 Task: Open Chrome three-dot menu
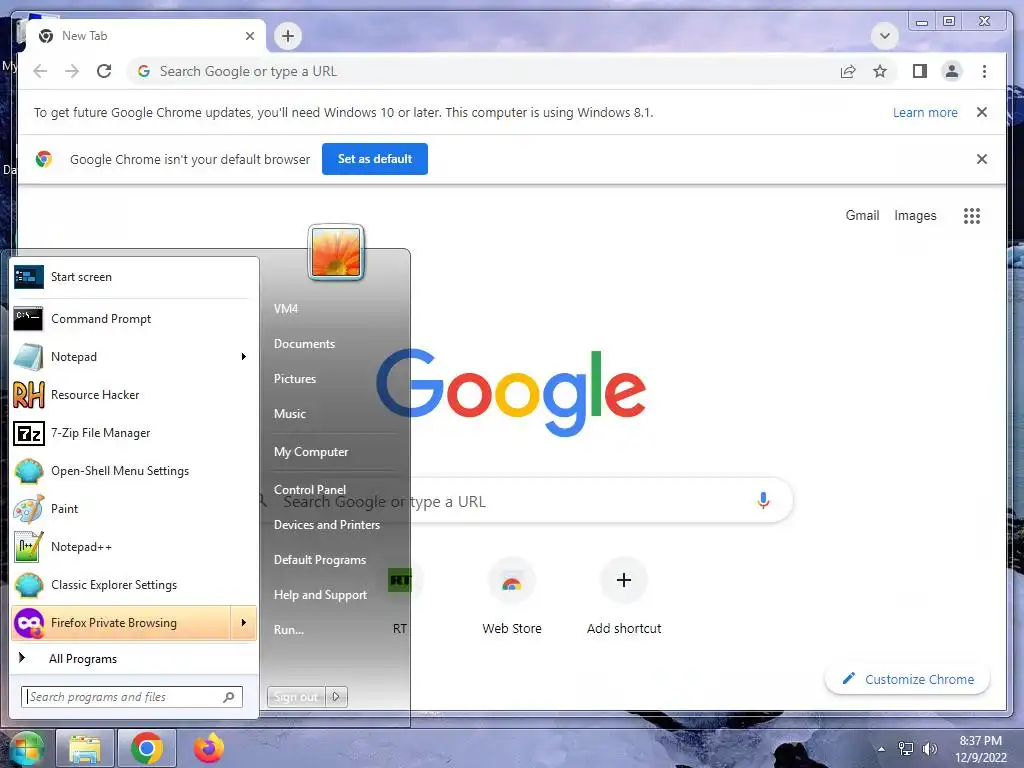(x=984, y=71)
